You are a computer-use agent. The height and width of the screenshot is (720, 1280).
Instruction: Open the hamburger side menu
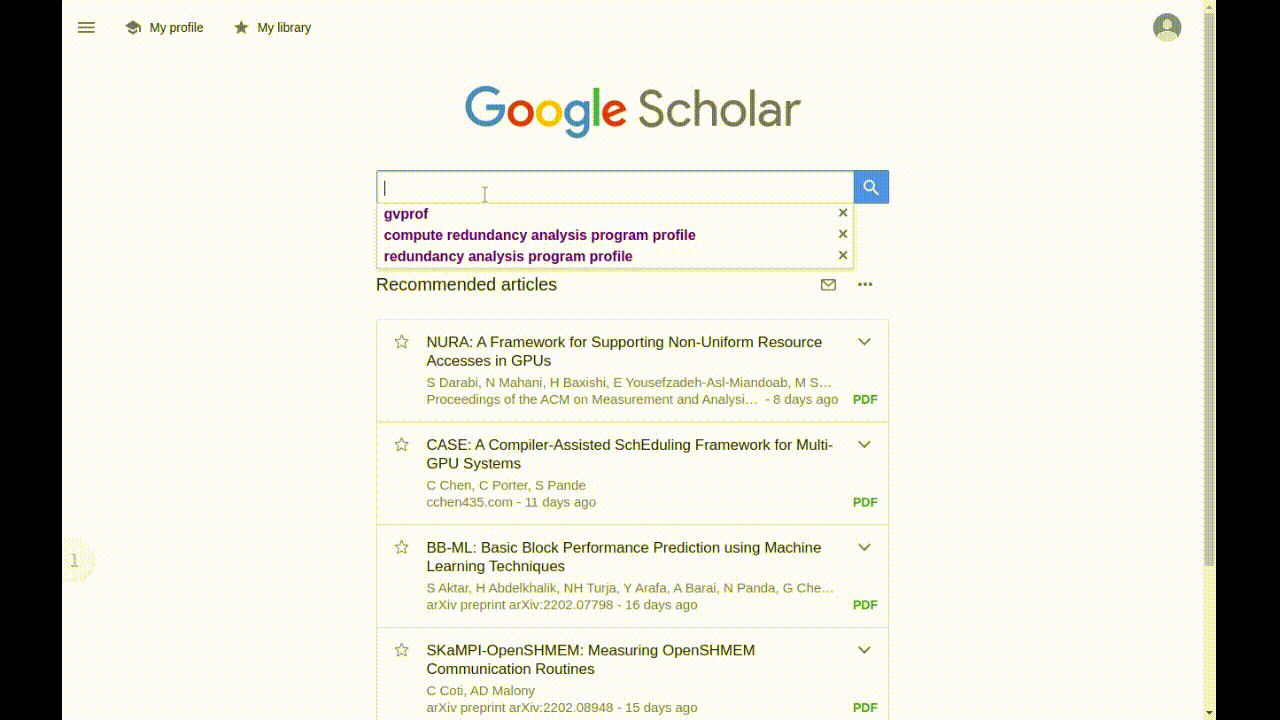click(86, 28)
